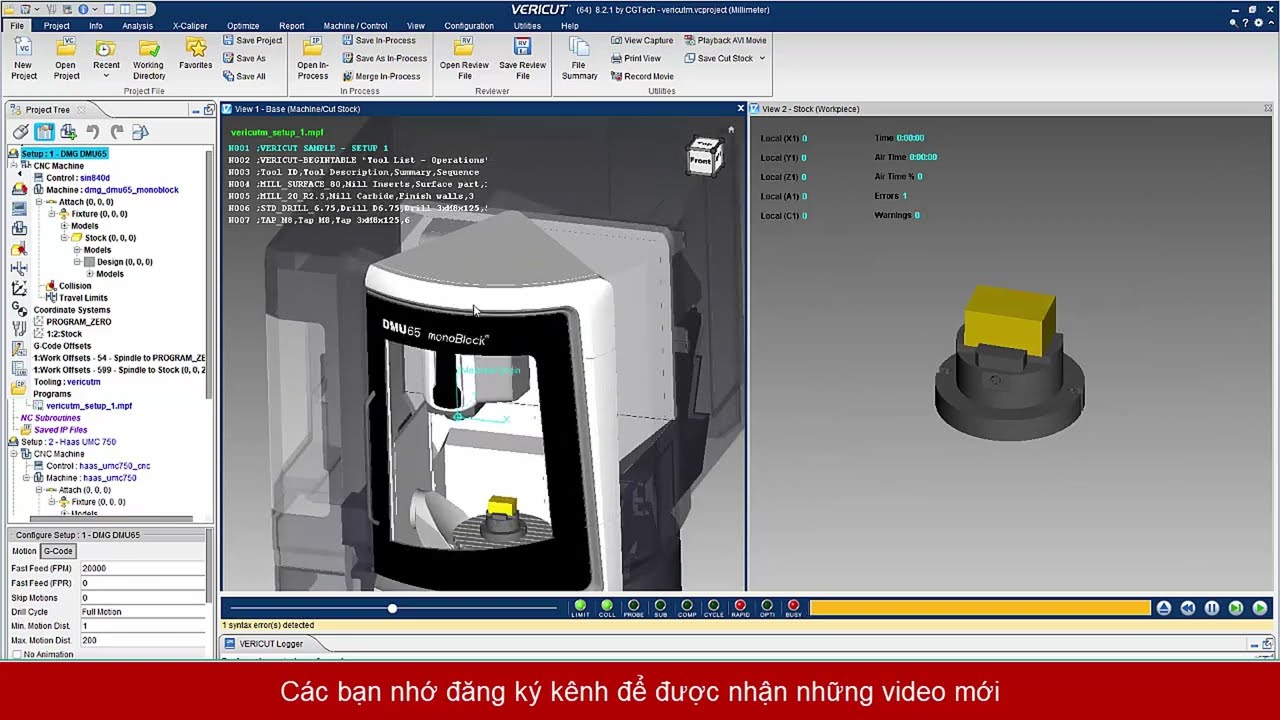Adjust the animation speed slider handle

(x=392, y=608)
